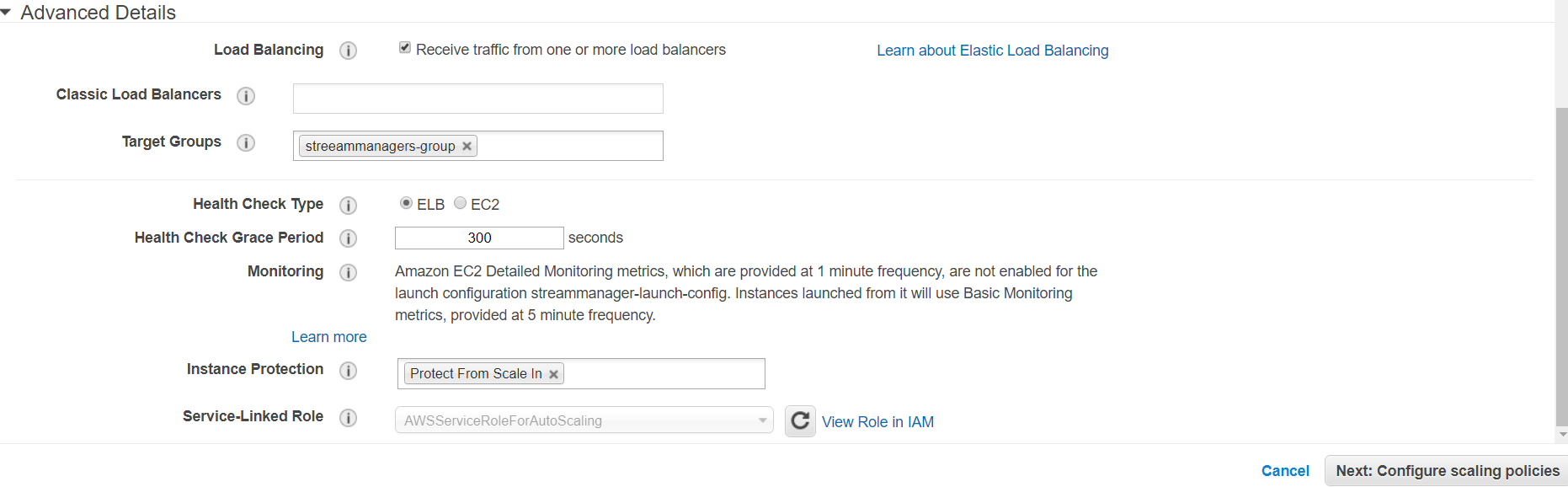Click the Protect From Scale In tag text
This screenshot has width=1568, height=487.
[476, 373]
